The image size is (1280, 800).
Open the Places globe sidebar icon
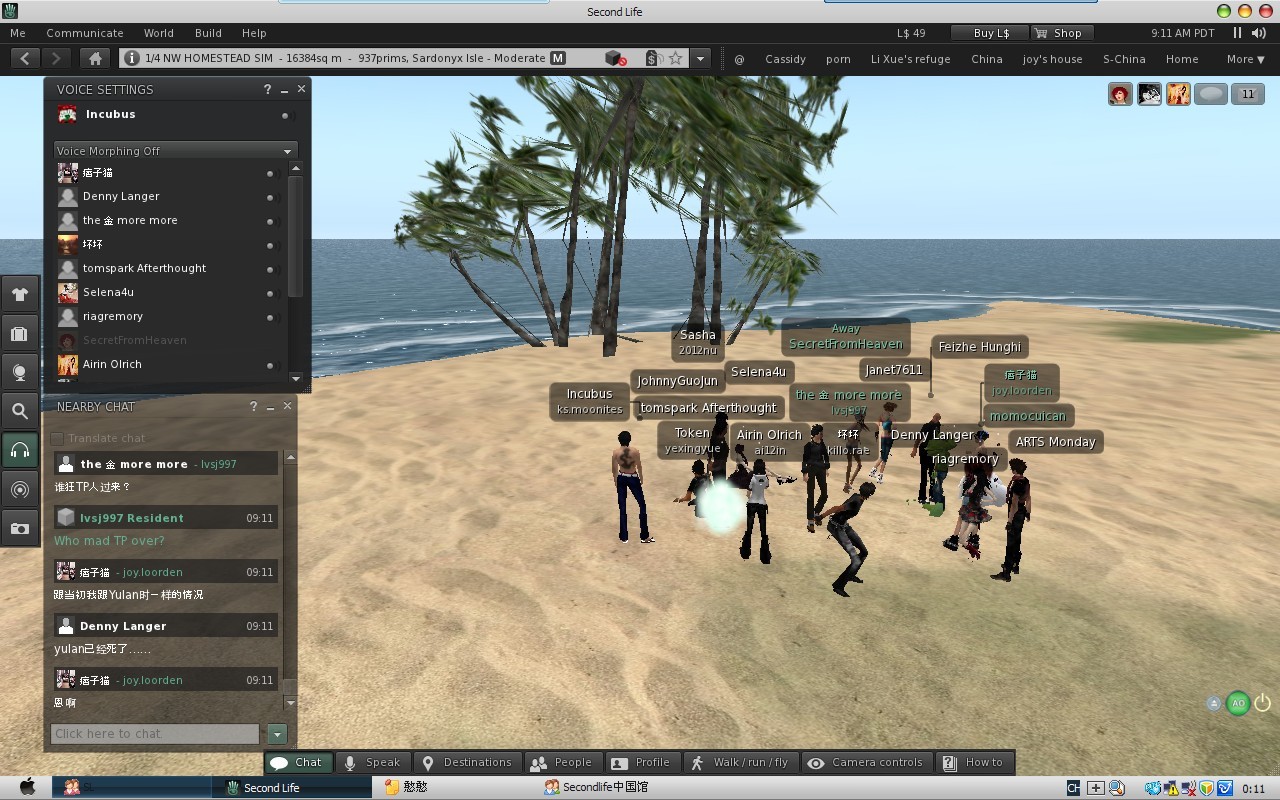20,372
